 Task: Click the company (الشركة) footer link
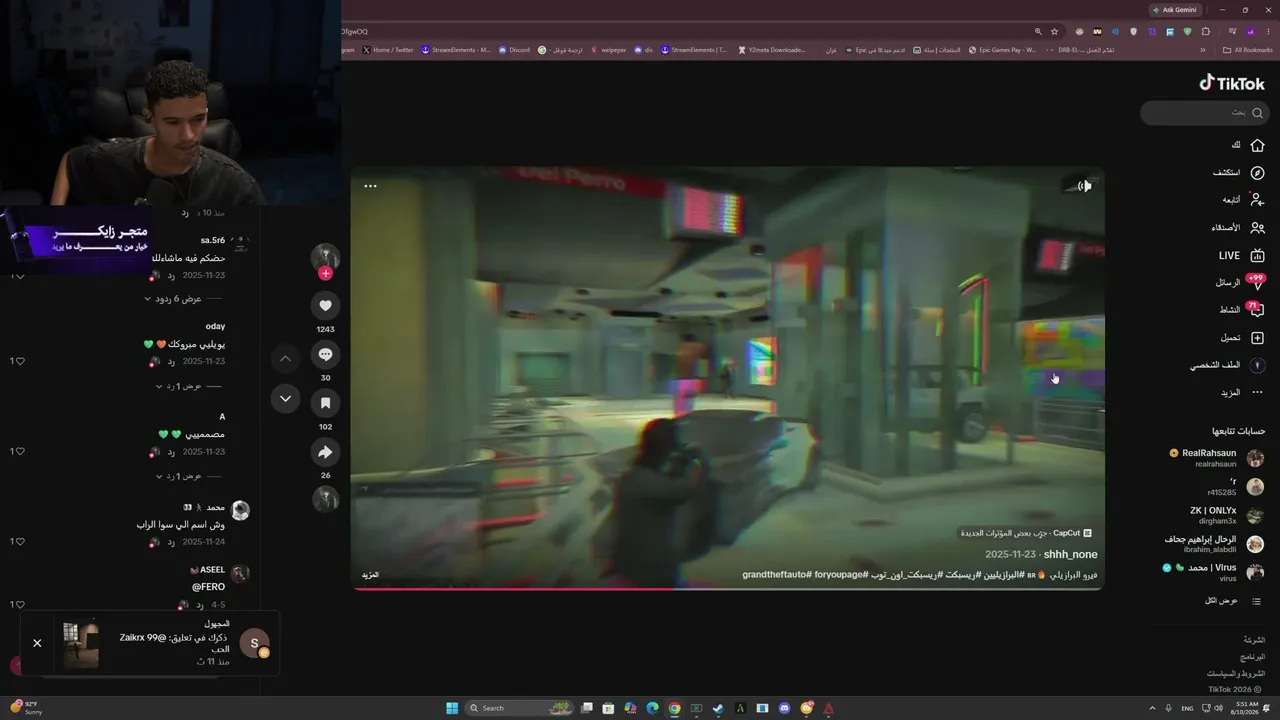pos(1254,639)
